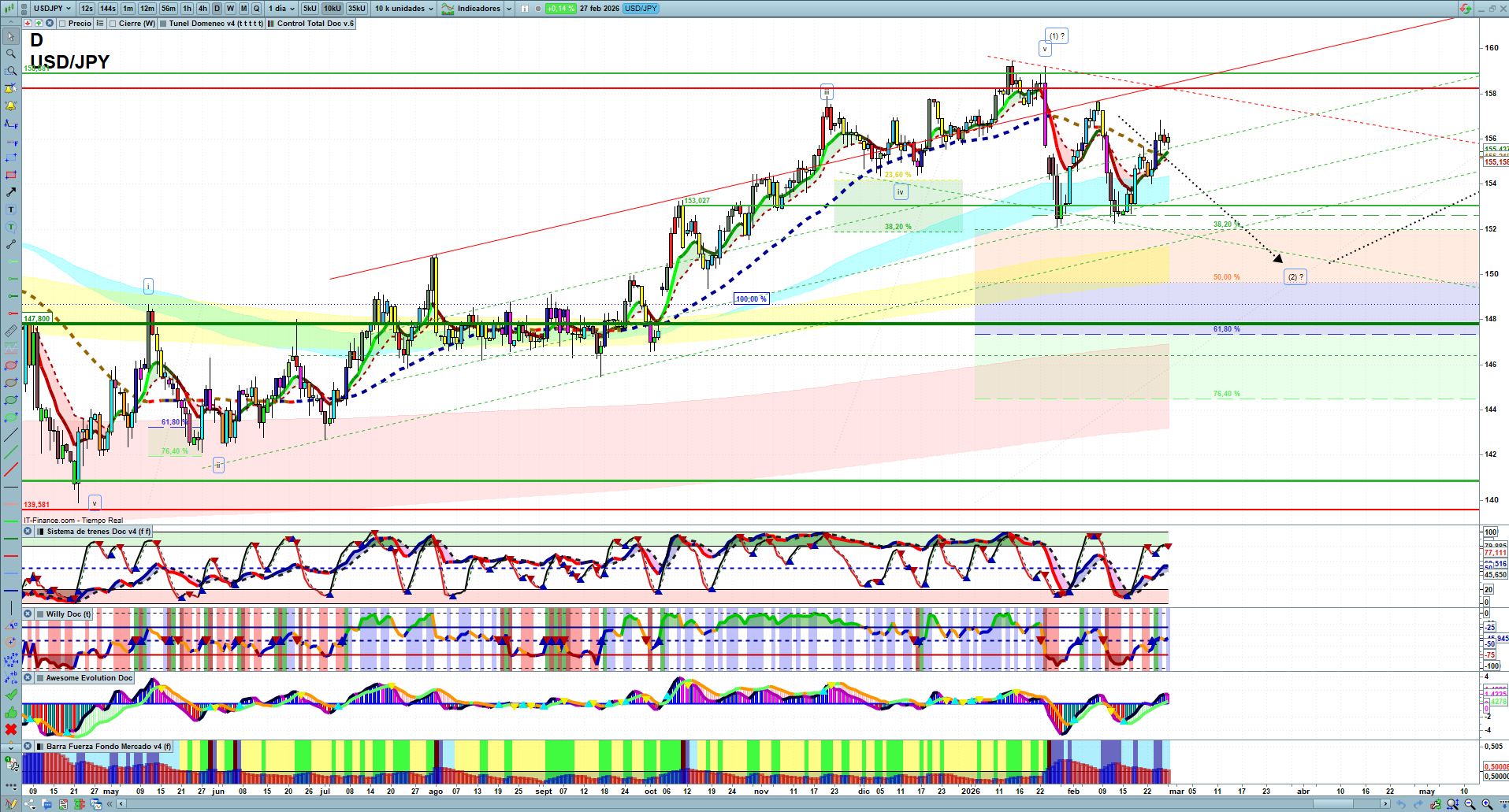Click the green thumbs-up icon
Screen dimensions: 1509x812
[x=11, y=712]
